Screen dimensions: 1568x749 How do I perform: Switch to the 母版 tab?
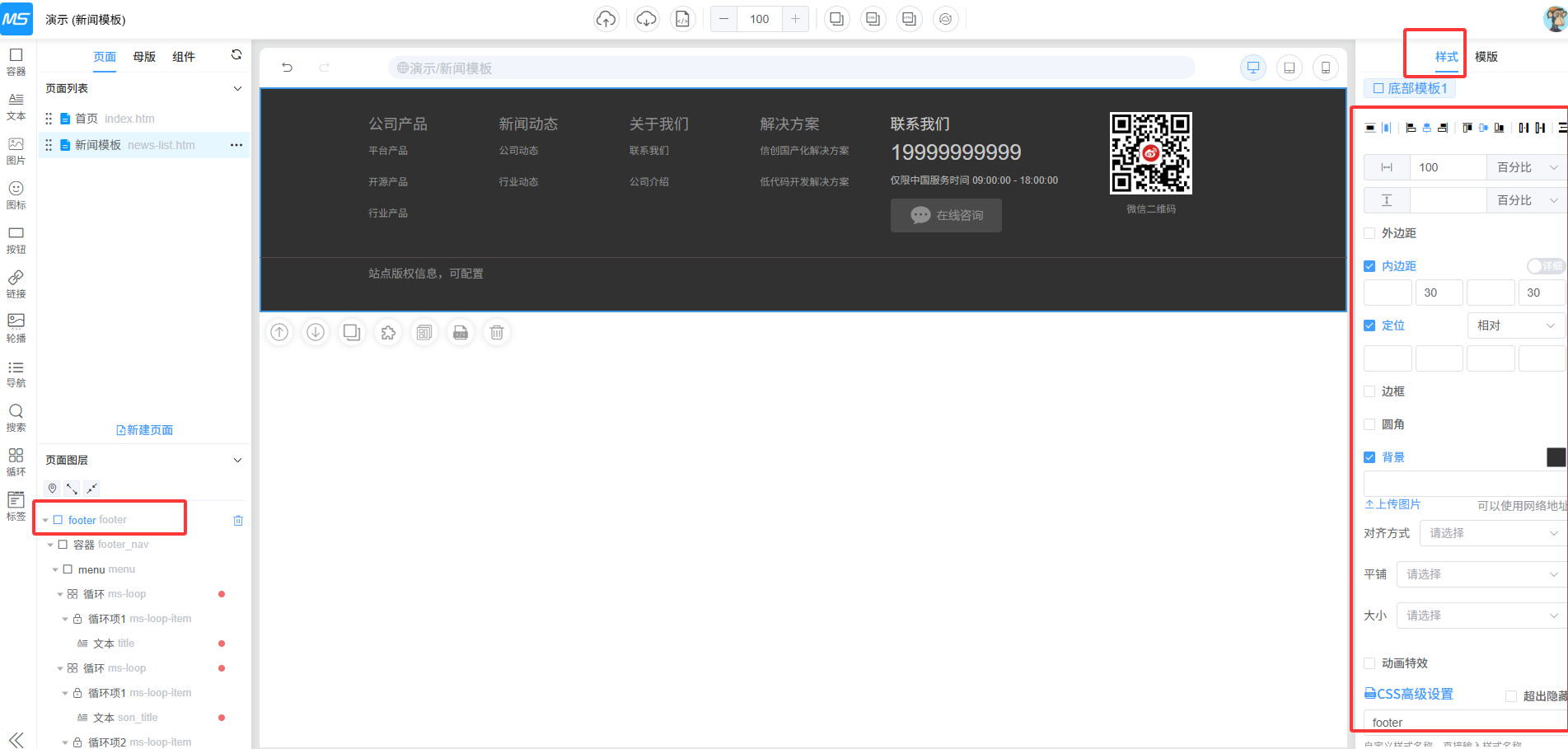pos(144,57)
